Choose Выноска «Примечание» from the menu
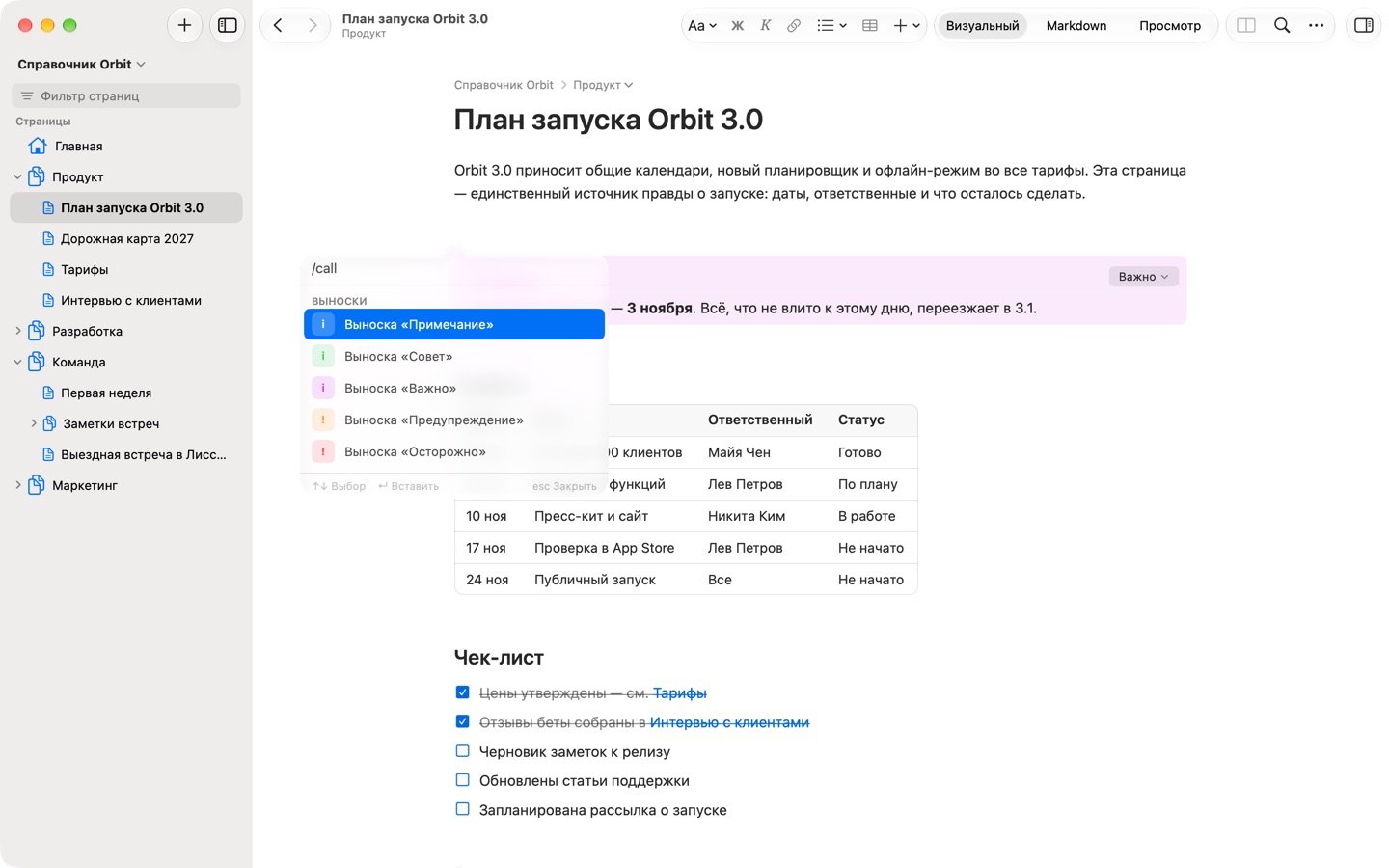Image resolution: width=1389 pixels, height=868 pixels. (454, 324)
